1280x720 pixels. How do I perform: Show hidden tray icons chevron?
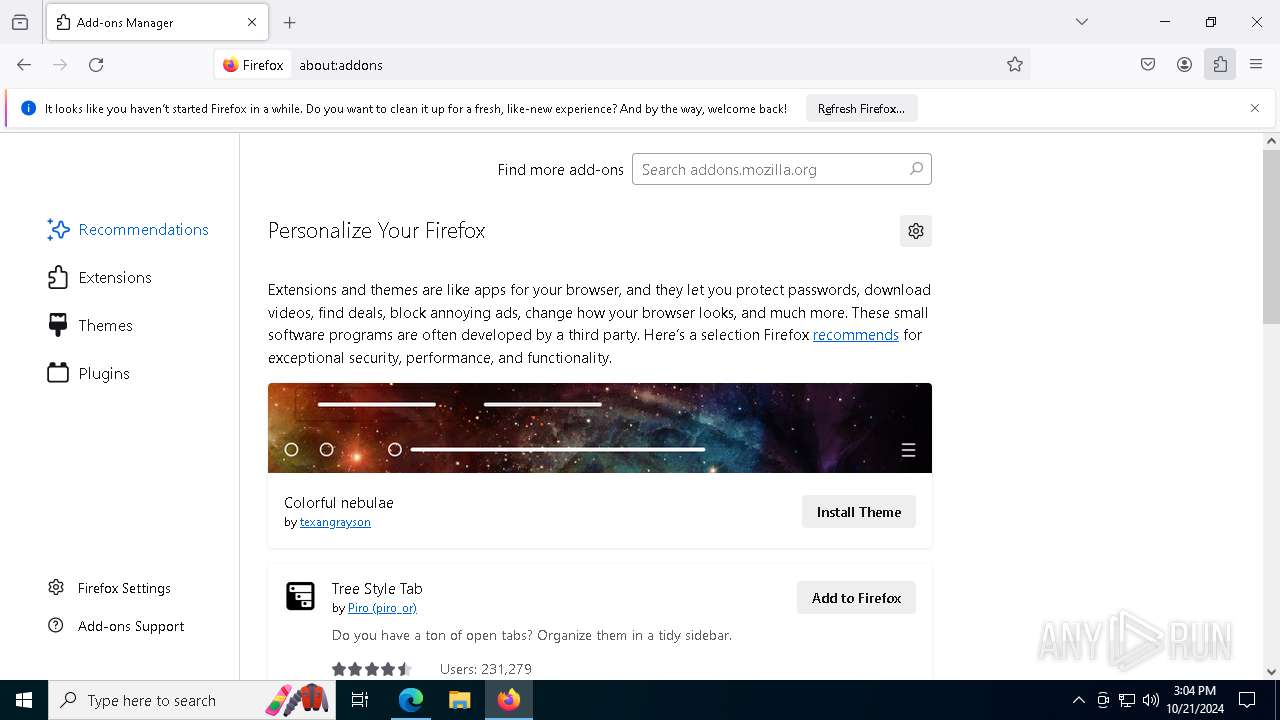click(1078, 700)
